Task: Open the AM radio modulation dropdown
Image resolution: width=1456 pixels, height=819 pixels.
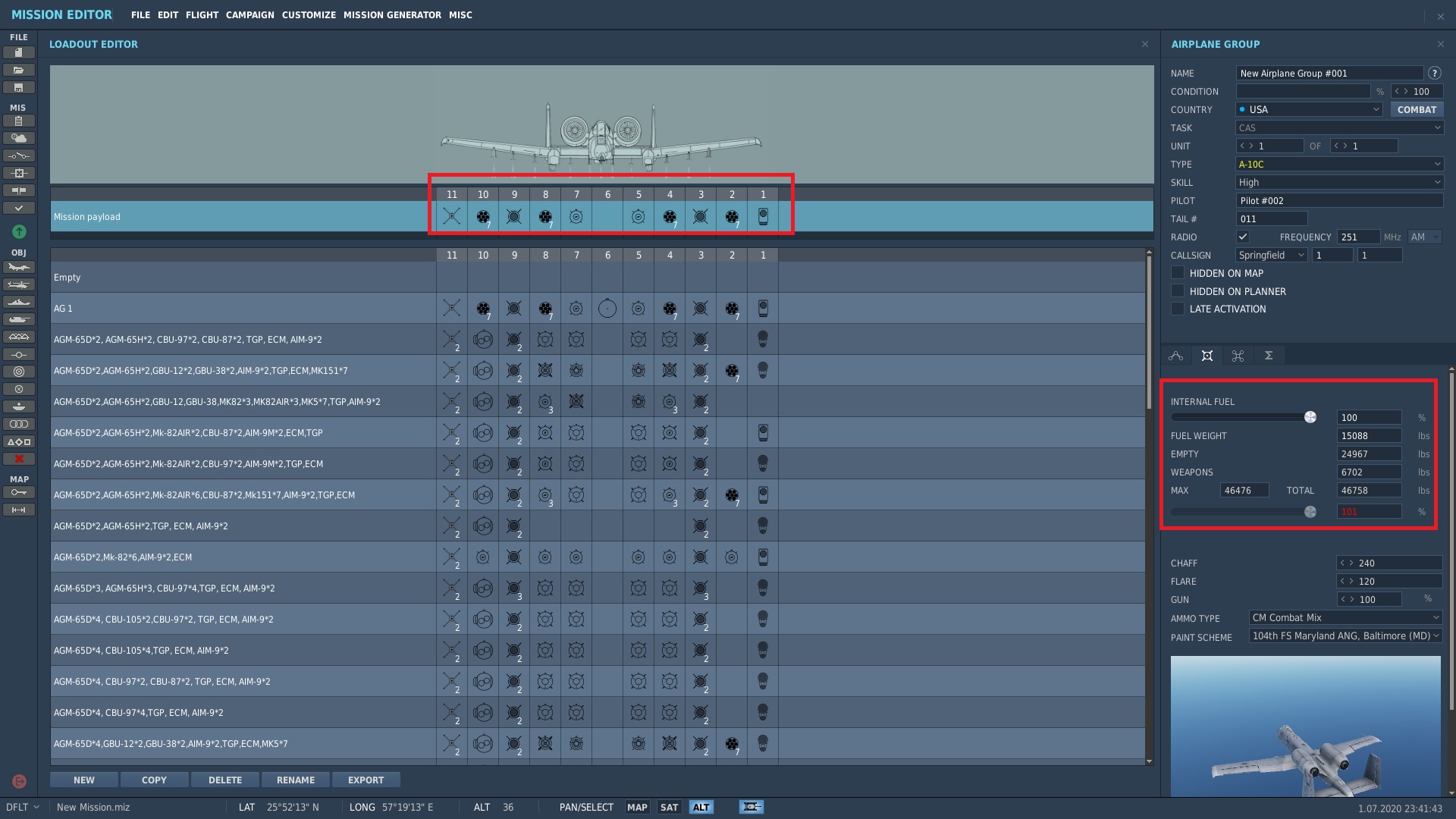Action: pos(1425,237)
